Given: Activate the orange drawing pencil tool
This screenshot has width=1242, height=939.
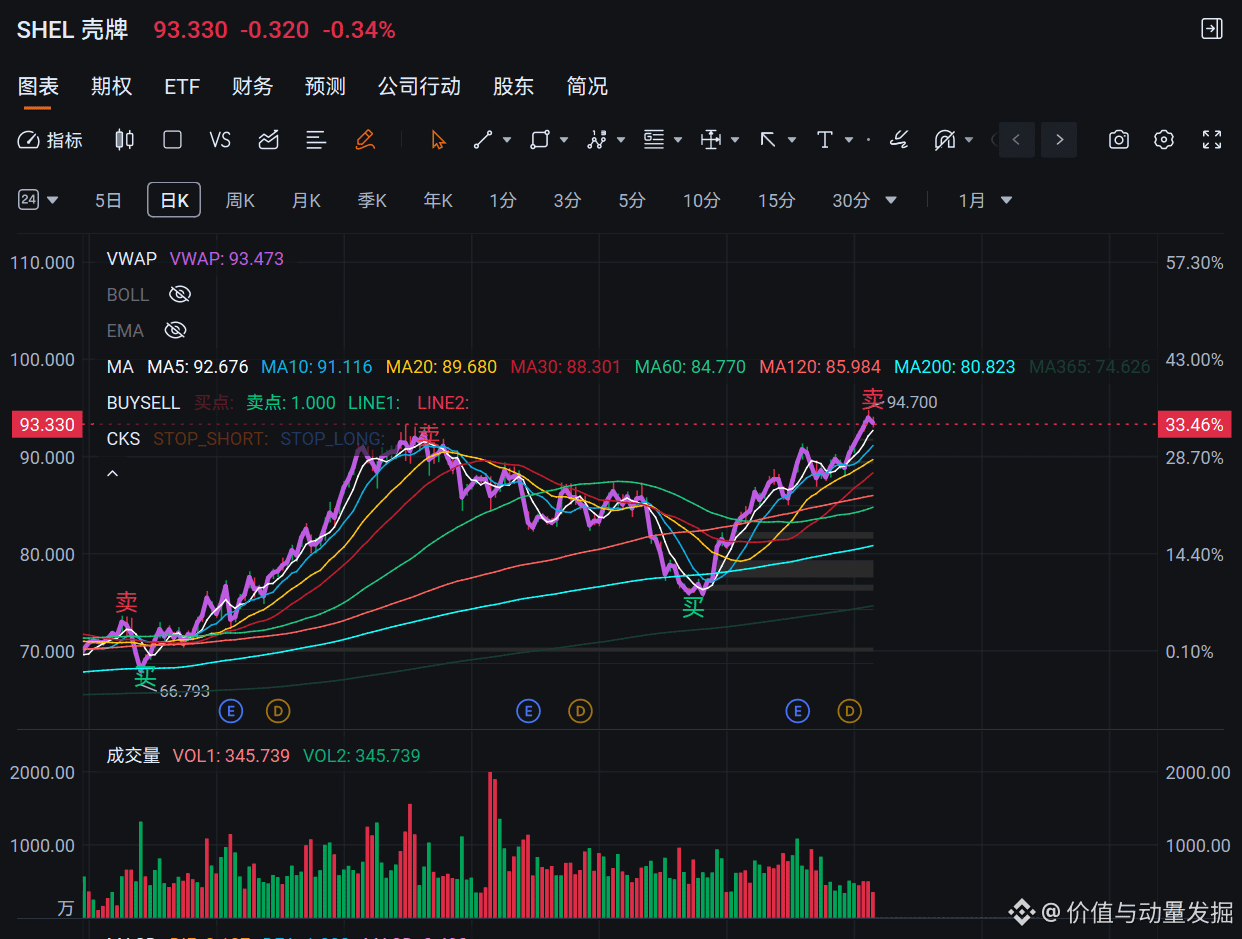Looking at the screenshot, I should pos(365,140).
